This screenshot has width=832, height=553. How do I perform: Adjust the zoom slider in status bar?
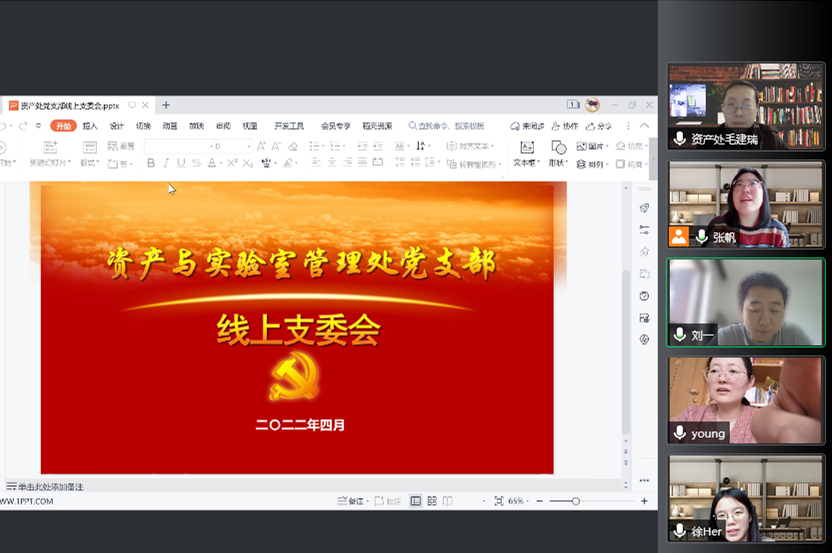577,501
